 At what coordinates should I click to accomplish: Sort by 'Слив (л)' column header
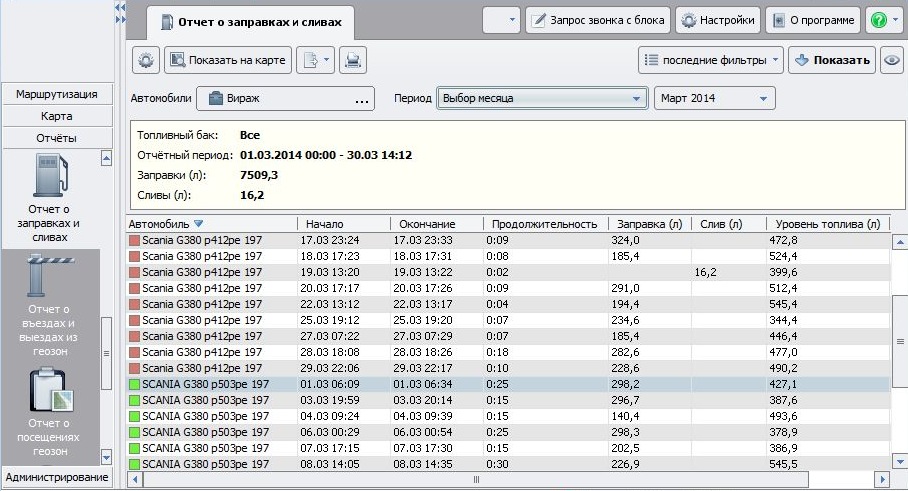728,224
